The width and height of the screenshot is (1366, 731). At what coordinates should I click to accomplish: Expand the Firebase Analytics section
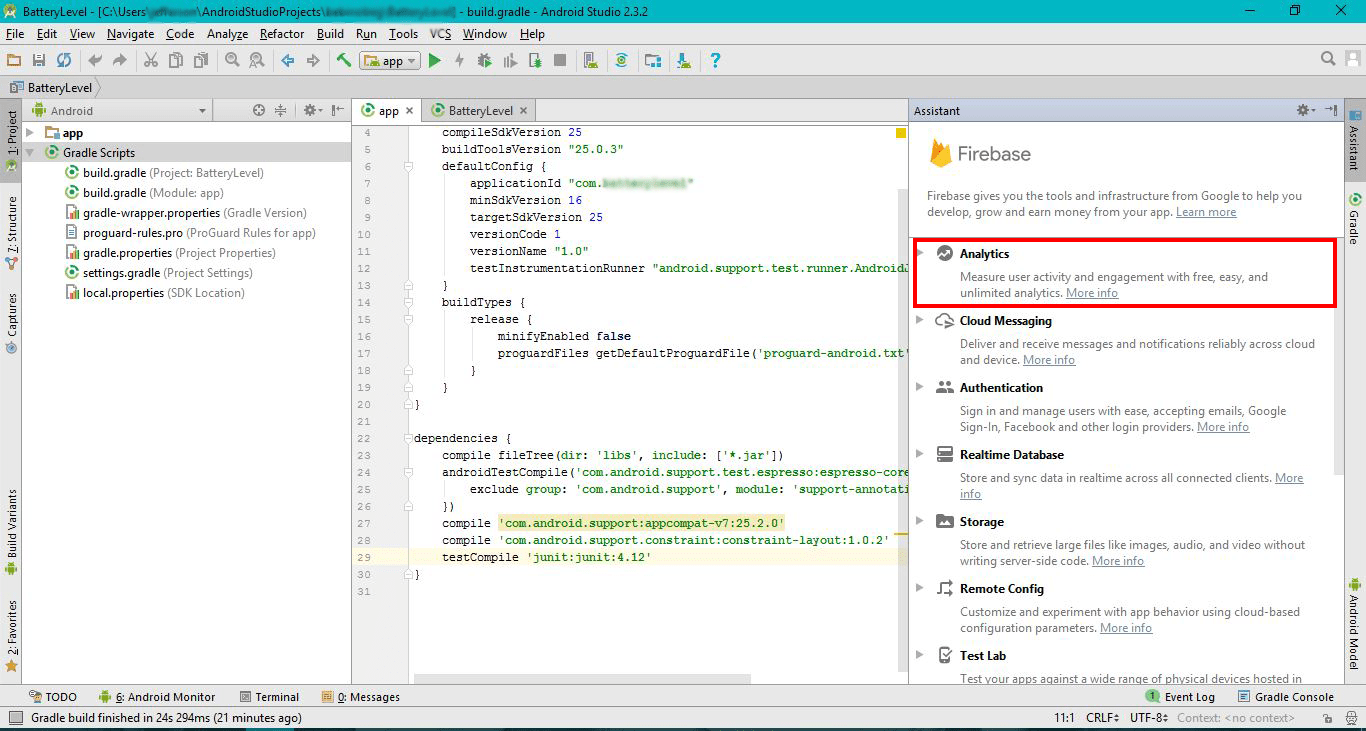click(920, 254)
